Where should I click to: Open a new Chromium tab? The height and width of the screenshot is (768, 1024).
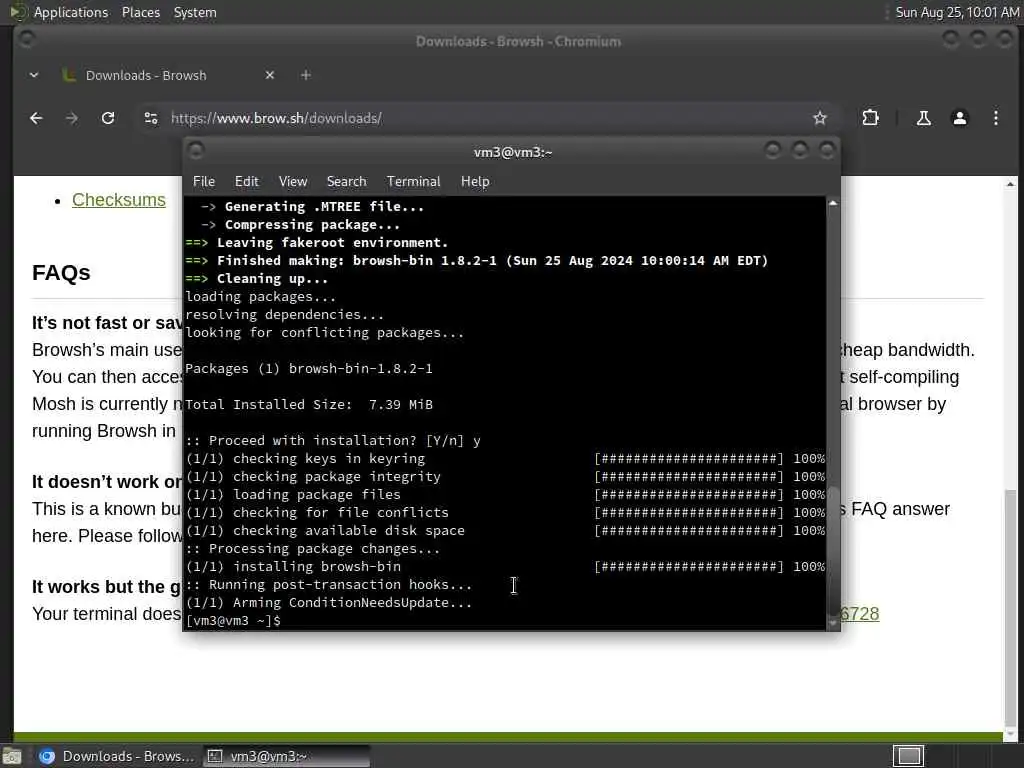point(306,75)
